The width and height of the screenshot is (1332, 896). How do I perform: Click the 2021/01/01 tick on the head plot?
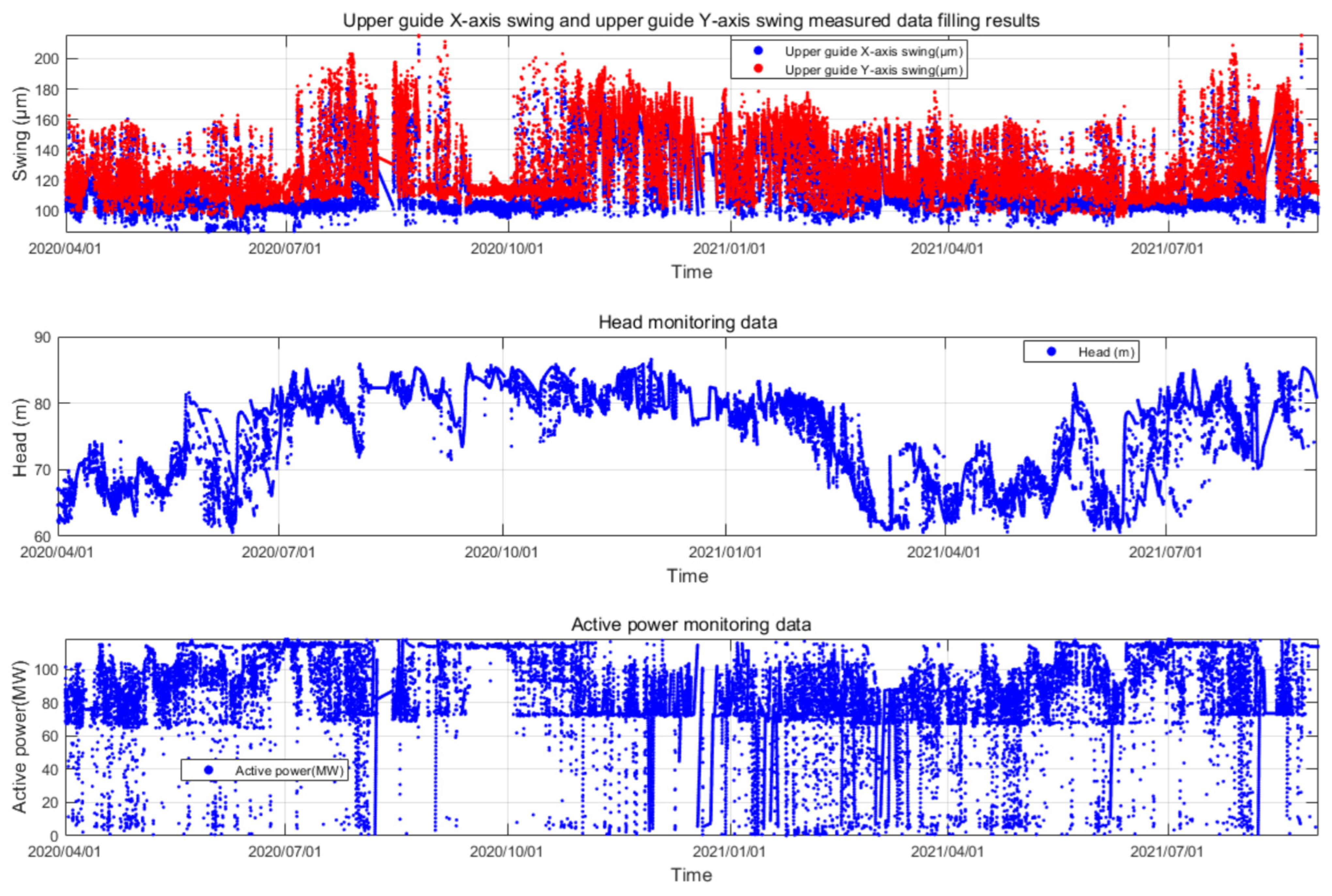click(725, 553)
